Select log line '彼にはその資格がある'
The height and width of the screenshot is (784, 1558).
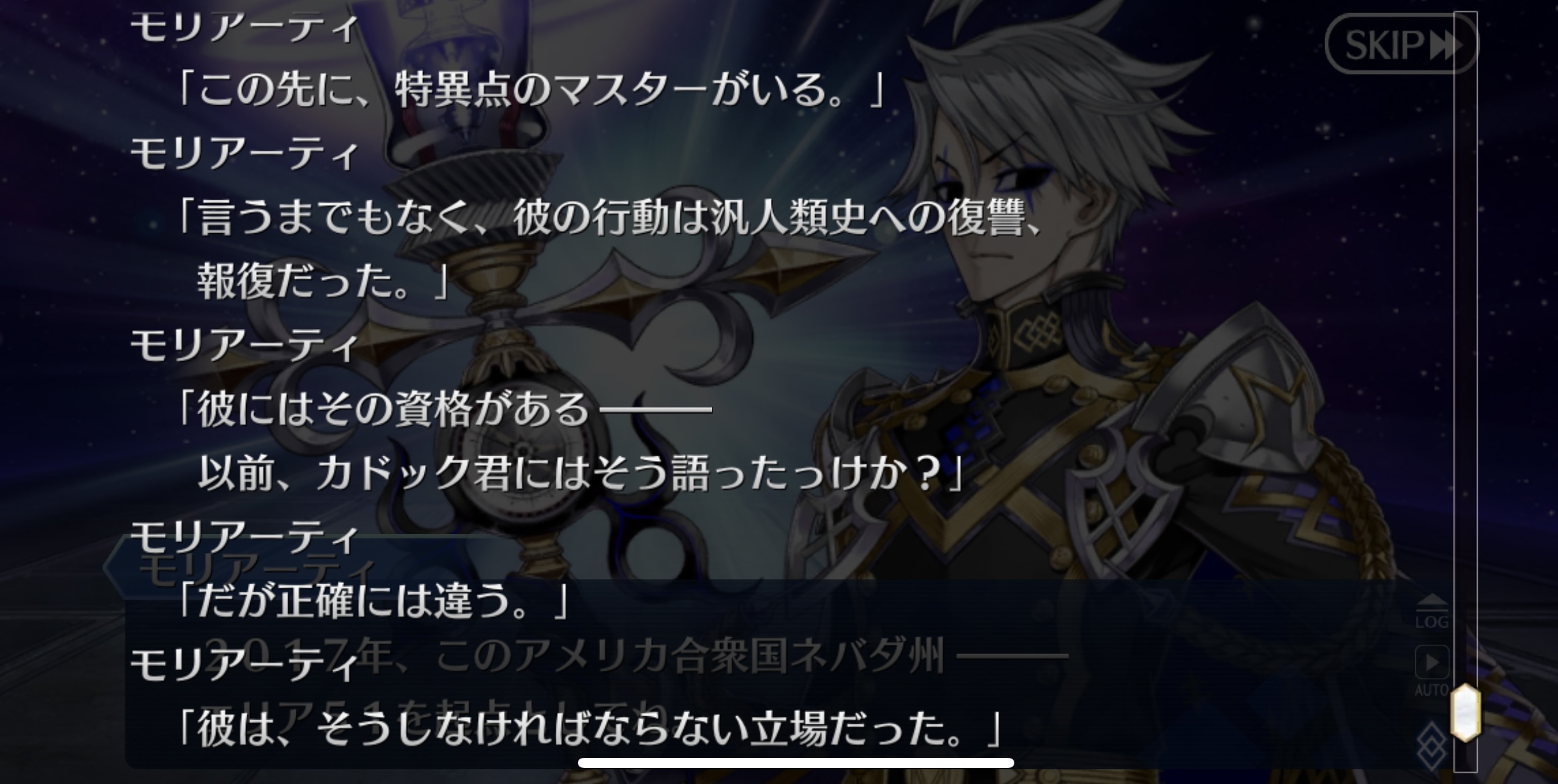pyautogui.click(x=442, y=409)
